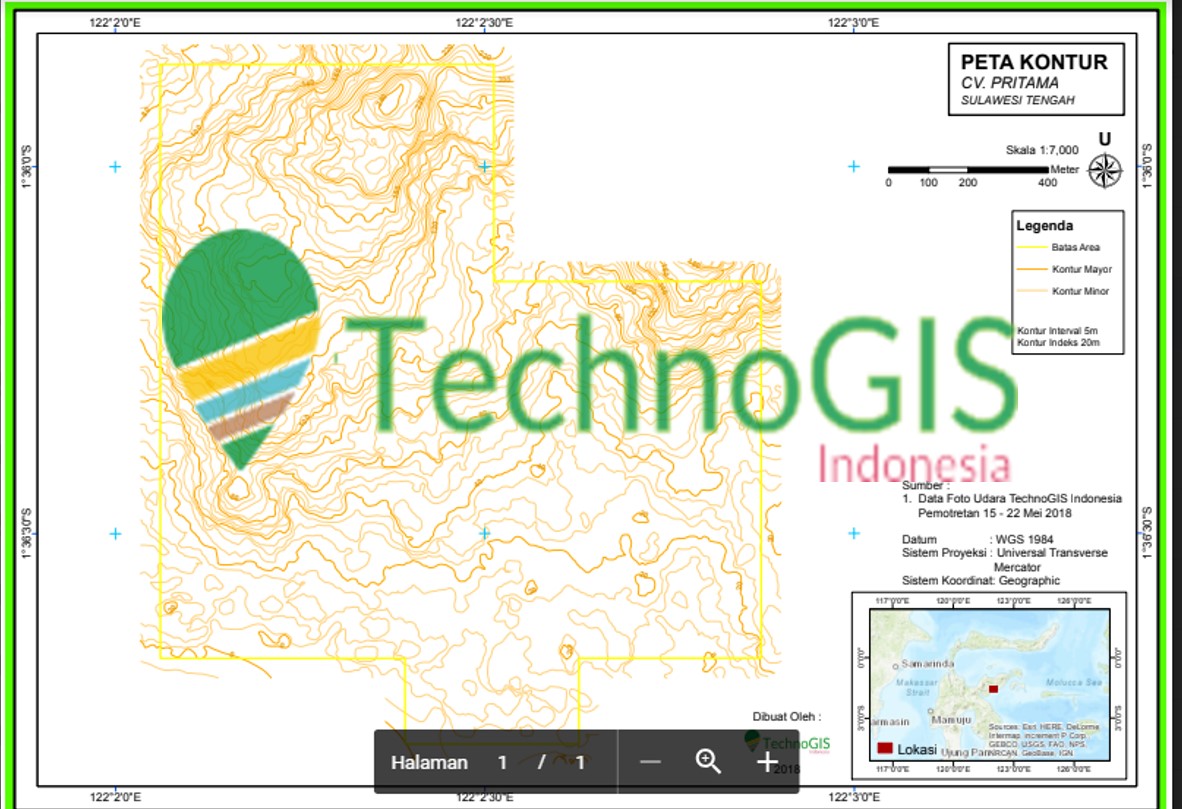This screenshot has width=1182, height=809.
Task: Click the 'U' north label
Action: [1104, 139]
